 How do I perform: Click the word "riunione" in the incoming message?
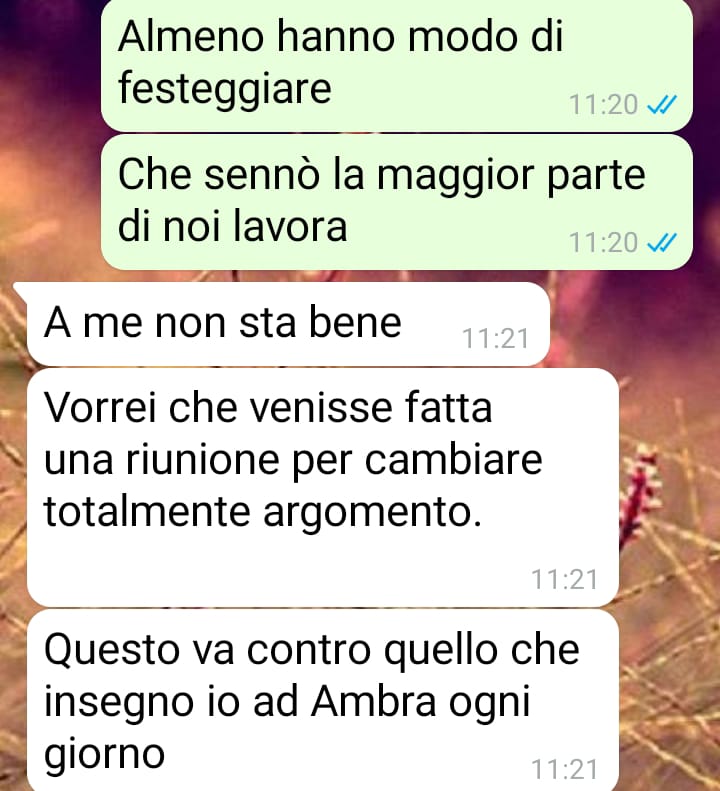click(x=202, y=460)
